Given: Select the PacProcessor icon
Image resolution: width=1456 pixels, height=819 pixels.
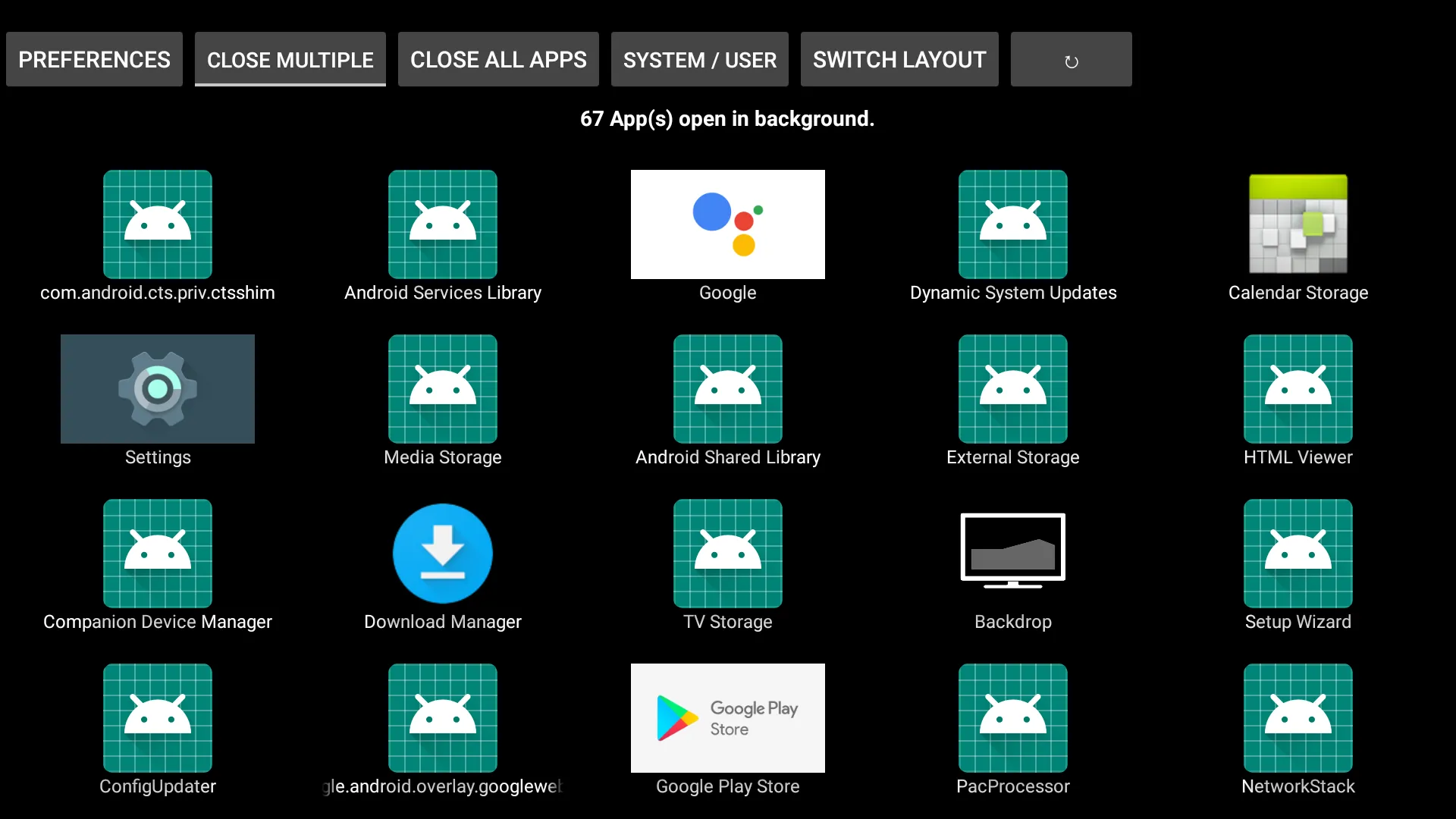Looking at the screenshot, I should coord(1013,718).
